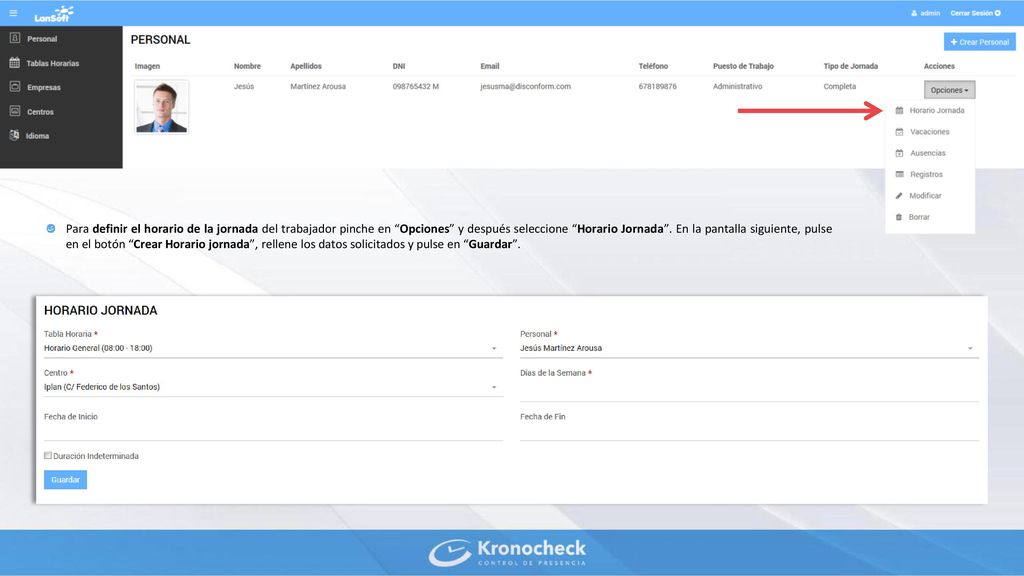Viewport: 1024px width, 576px height.
Task: Click the Nombre column header
Action: click(x=247, y=66)
